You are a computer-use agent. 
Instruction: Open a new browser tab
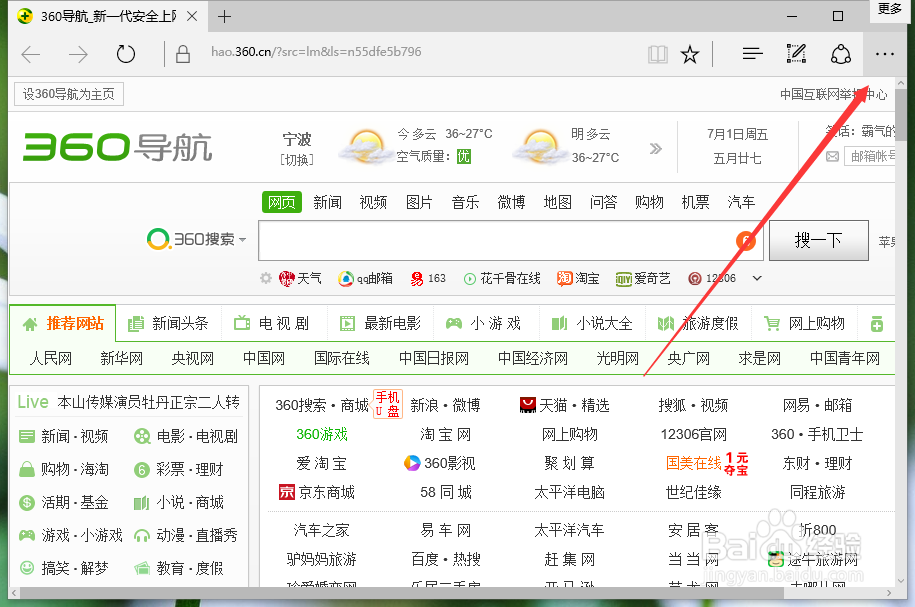point(224,16)
